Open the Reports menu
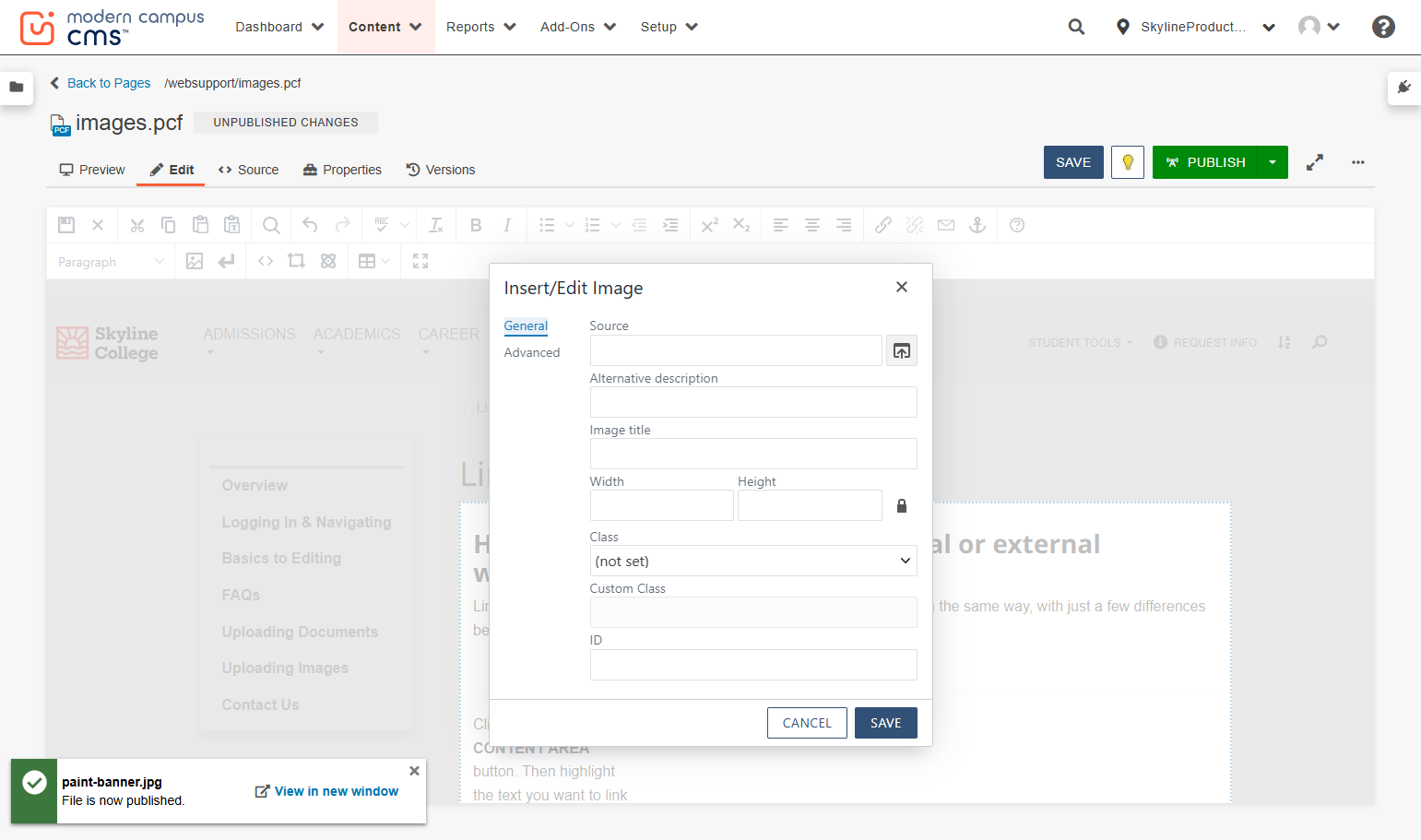1421x840 pixels. pyautogui.click(x=480, y=27)
